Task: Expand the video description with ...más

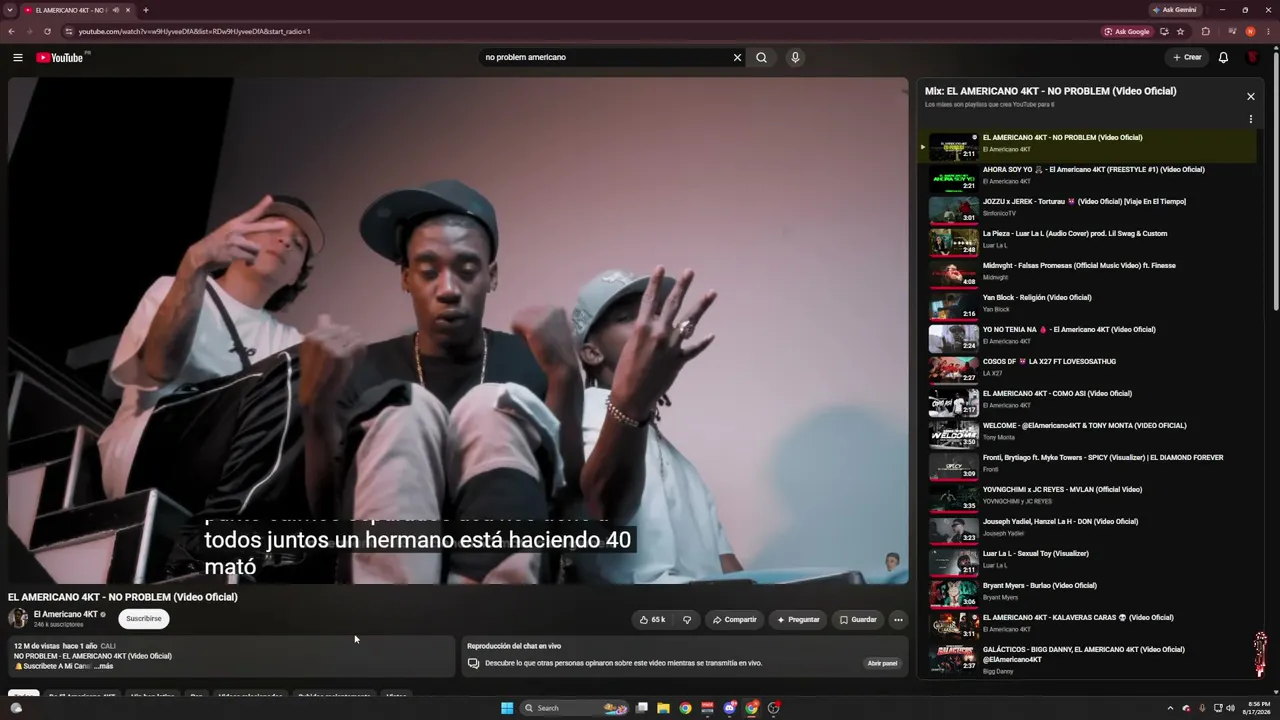Action: [103, 666]
